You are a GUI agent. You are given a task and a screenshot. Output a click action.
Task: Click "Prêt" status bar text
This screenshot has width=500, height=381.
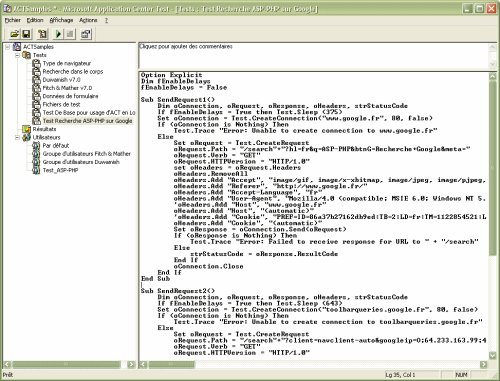coord(8,375)
